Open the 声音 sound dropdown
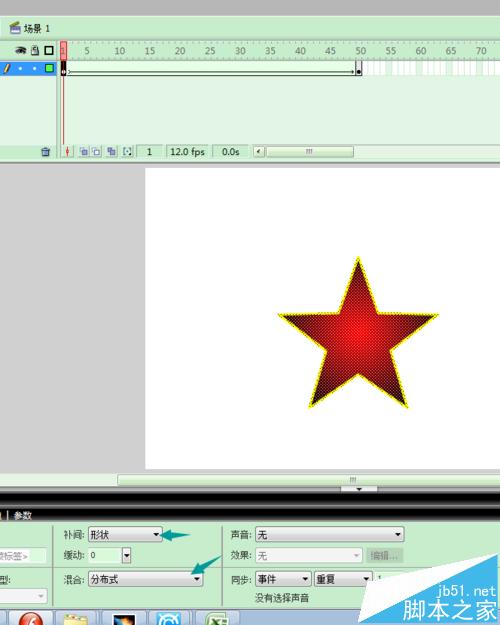Image resolution: width=500 pixels, height=625 pixels. point(330,535)
